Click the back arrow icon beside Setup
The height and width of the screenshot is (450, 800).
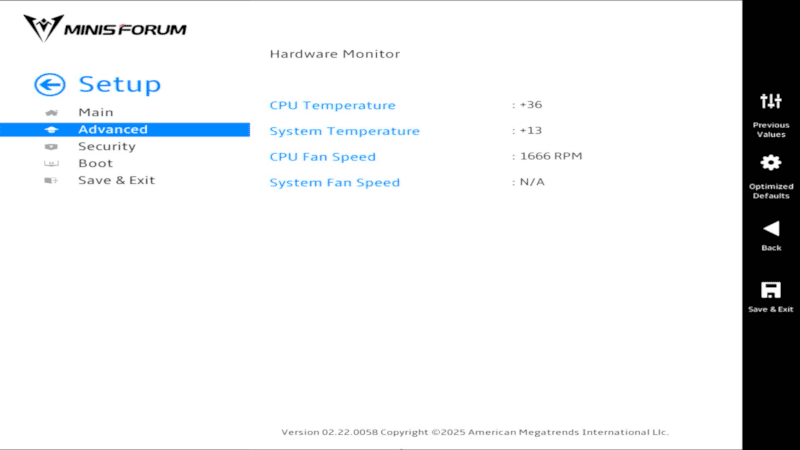click(49, 85)
